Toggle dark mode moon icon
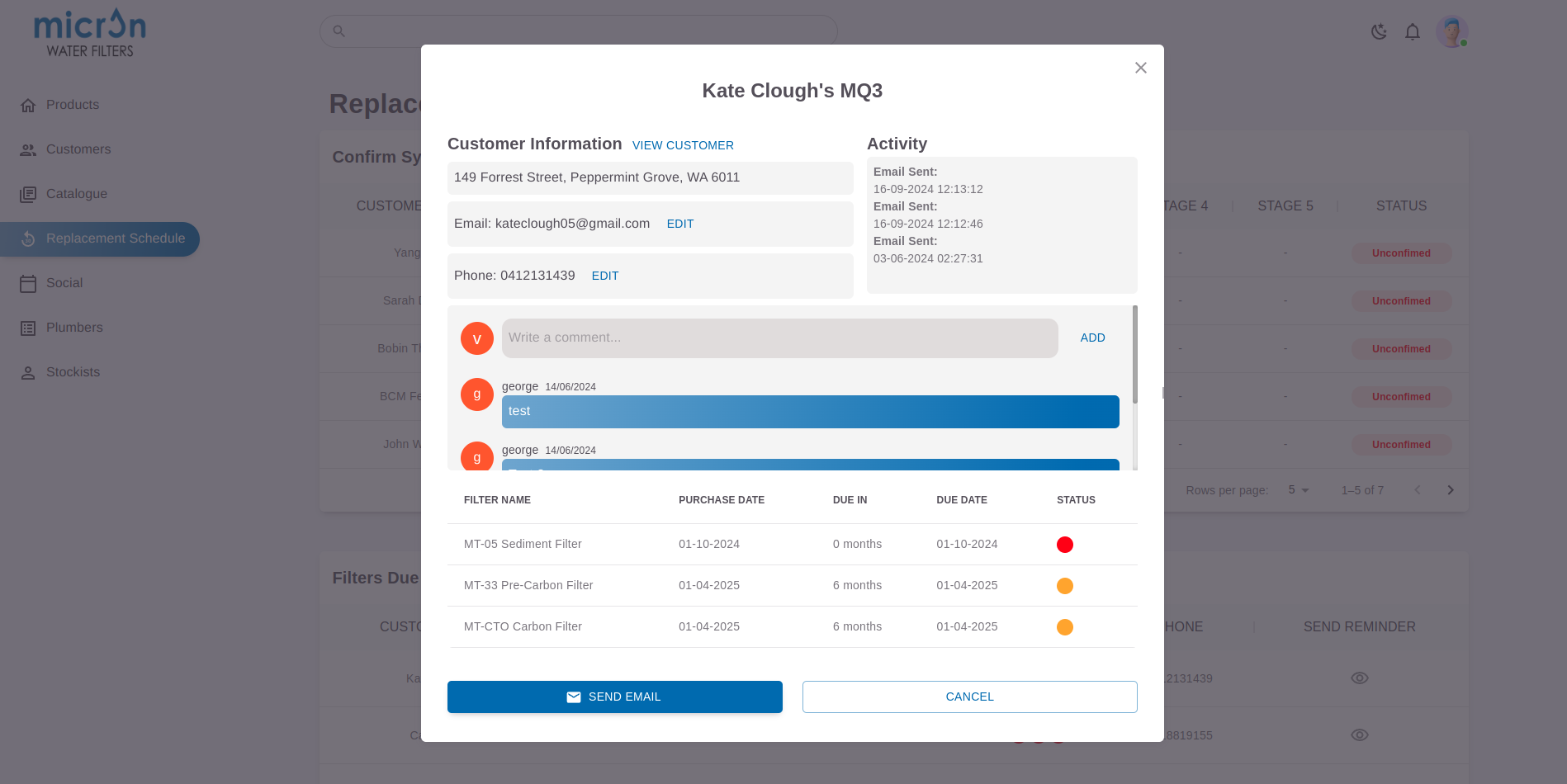The image size is (1567, 784). point(1378,32)
